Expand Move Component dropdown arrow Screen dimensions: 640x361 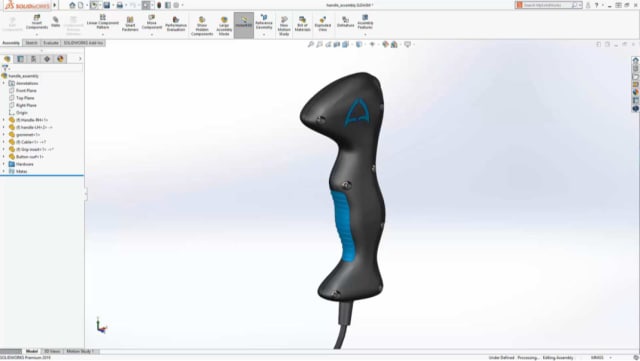tap(151, 35)
